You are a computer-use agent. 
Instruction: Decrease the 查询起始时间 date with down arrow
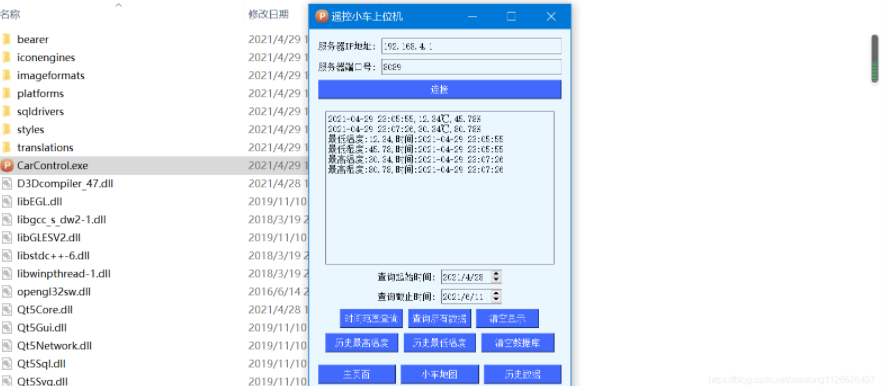click(x=496, y=279)
